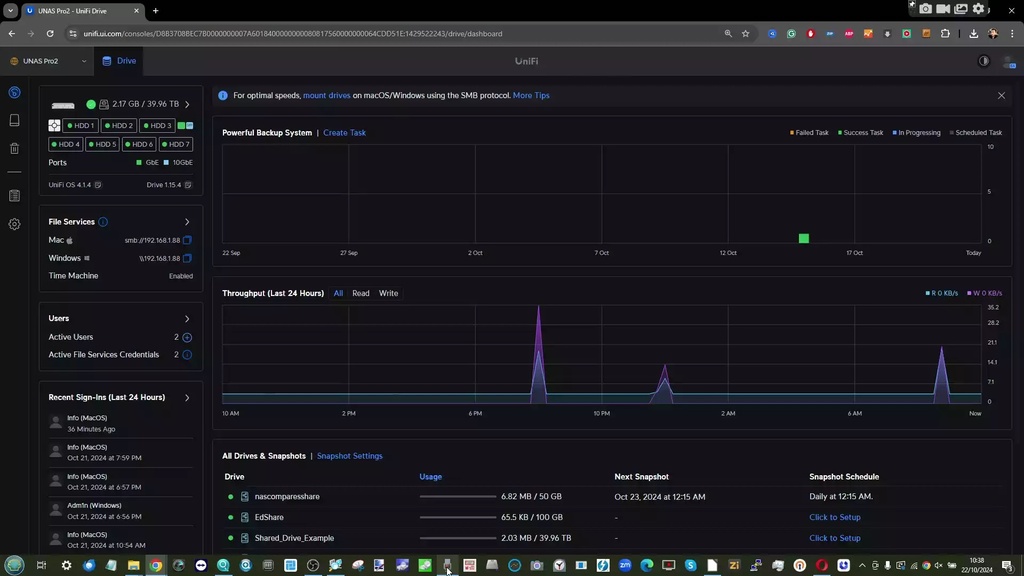Filter throughput to Write only
1024x576 pixels.
[389, 293]
